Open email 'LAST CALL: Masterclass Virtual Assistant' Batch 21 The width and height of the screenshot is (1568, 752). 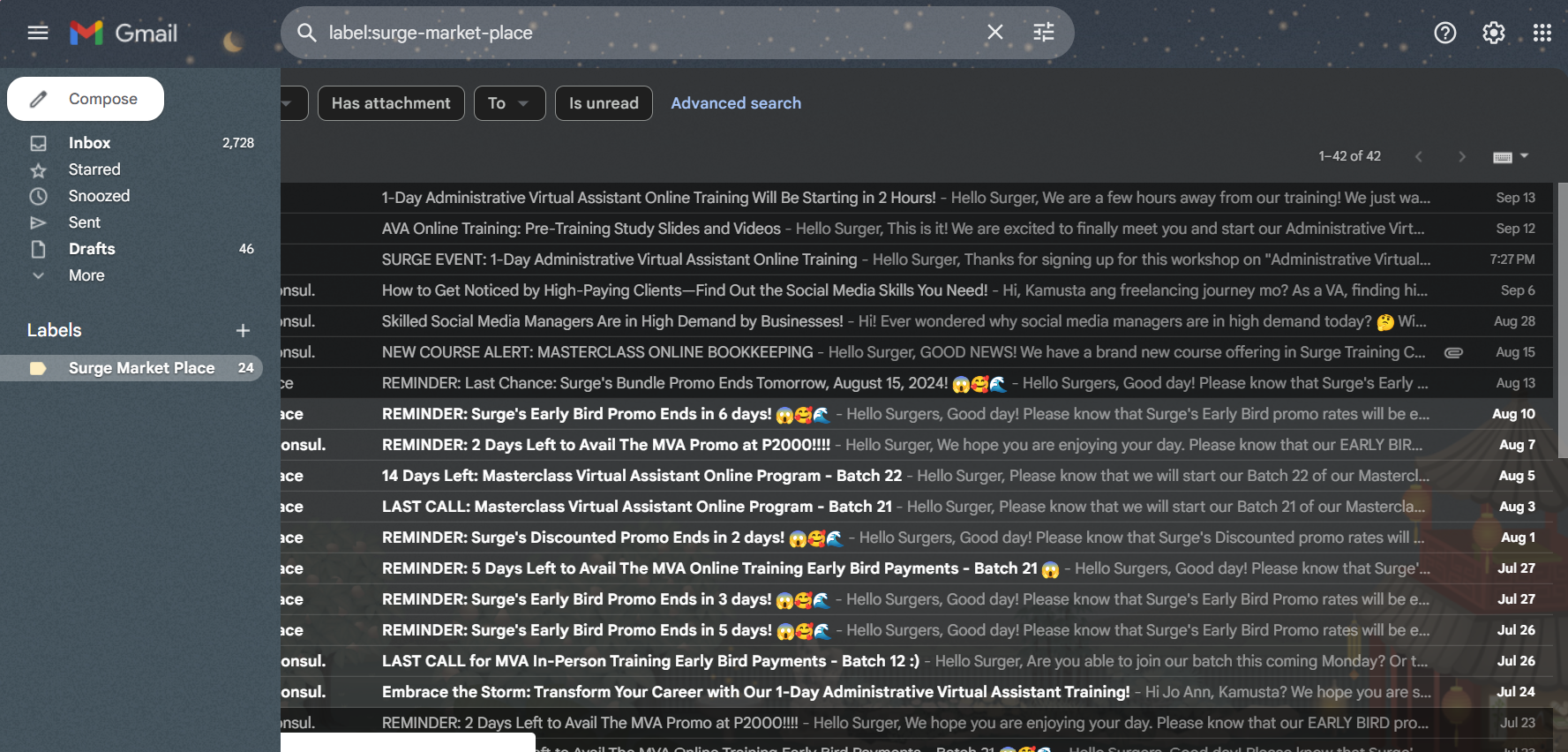[x=917, y=507]
